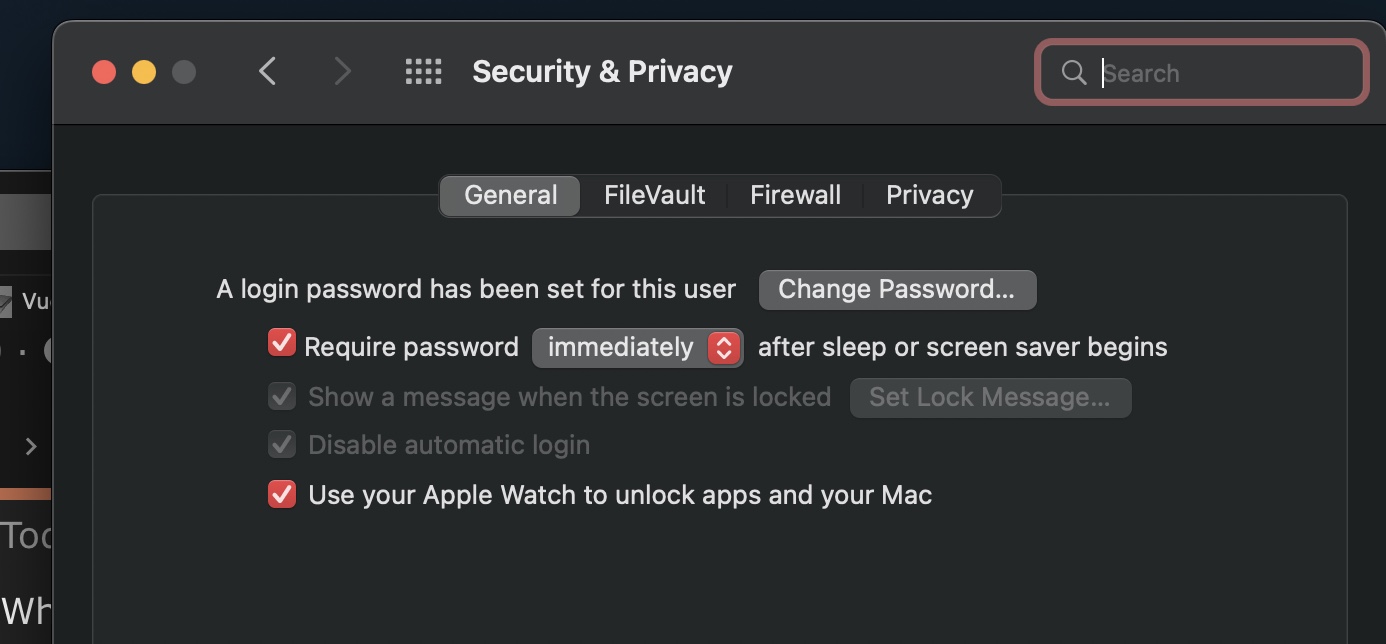1386x644 pixels.
Task: Click the gray zoom window button
Action: coord(184,72)
